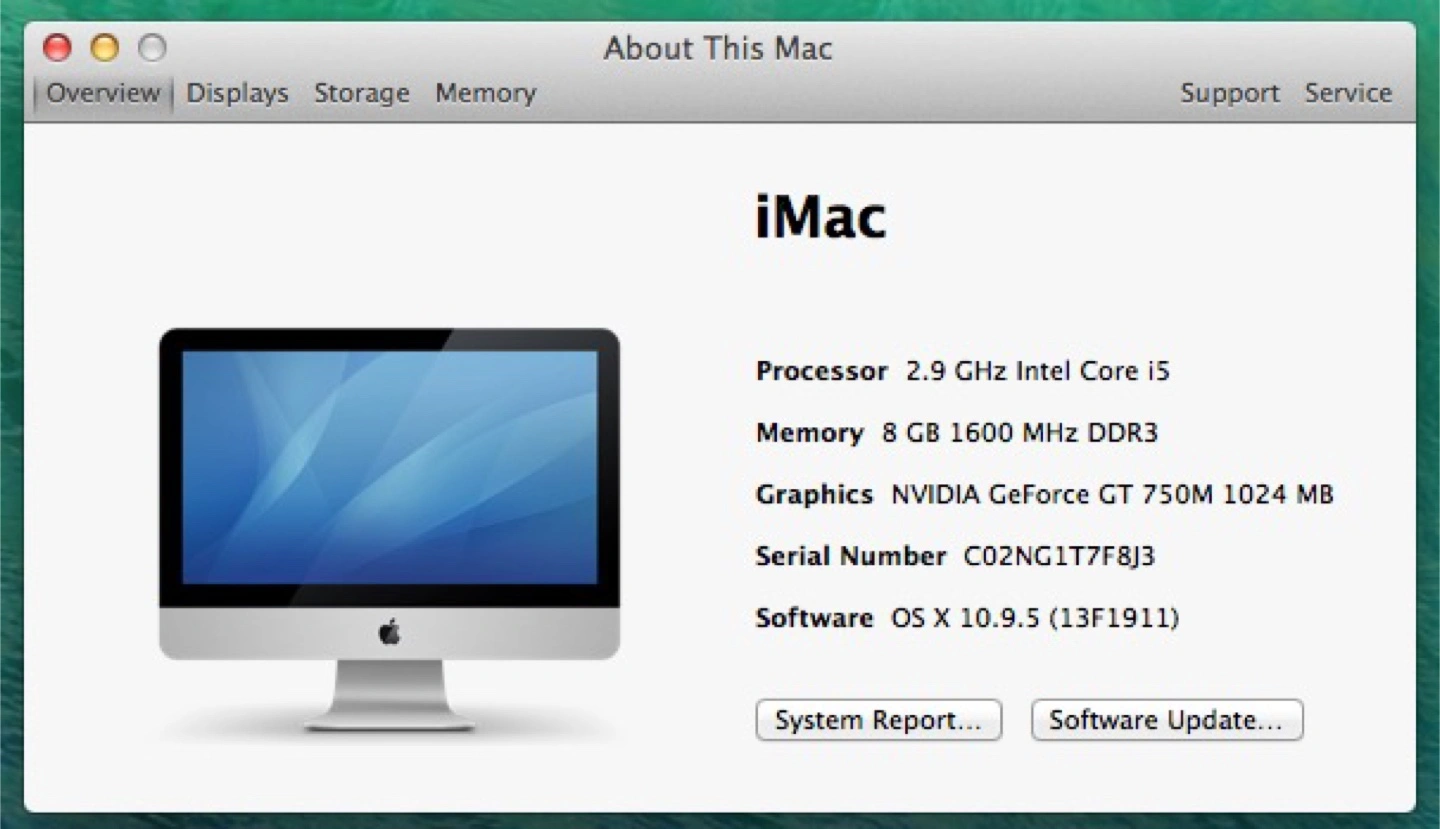Minimize window with the yellow button

tap(105, 47)
